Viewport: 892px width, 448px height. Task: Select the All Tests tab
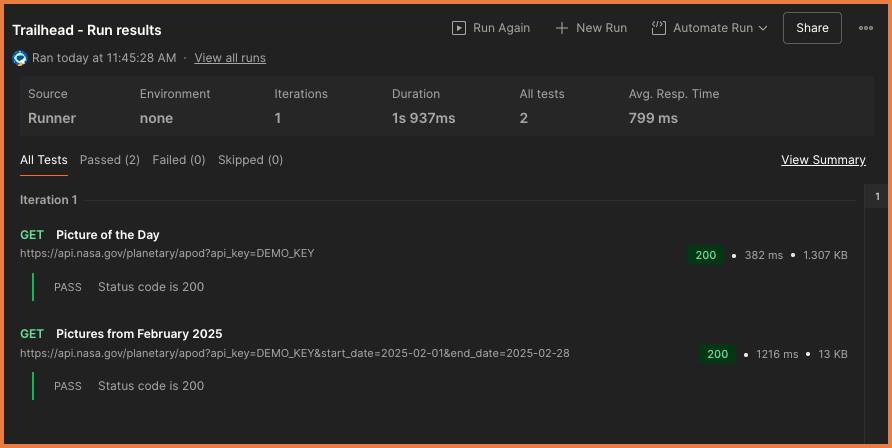coord(44,160)
